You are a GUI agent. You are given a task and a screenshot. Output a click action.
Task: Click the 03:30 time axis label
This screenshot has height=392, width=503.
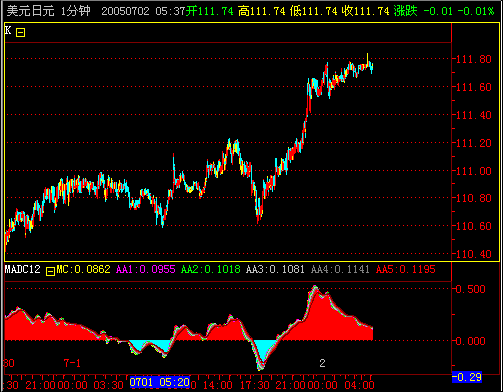click(x=108, y=385)
